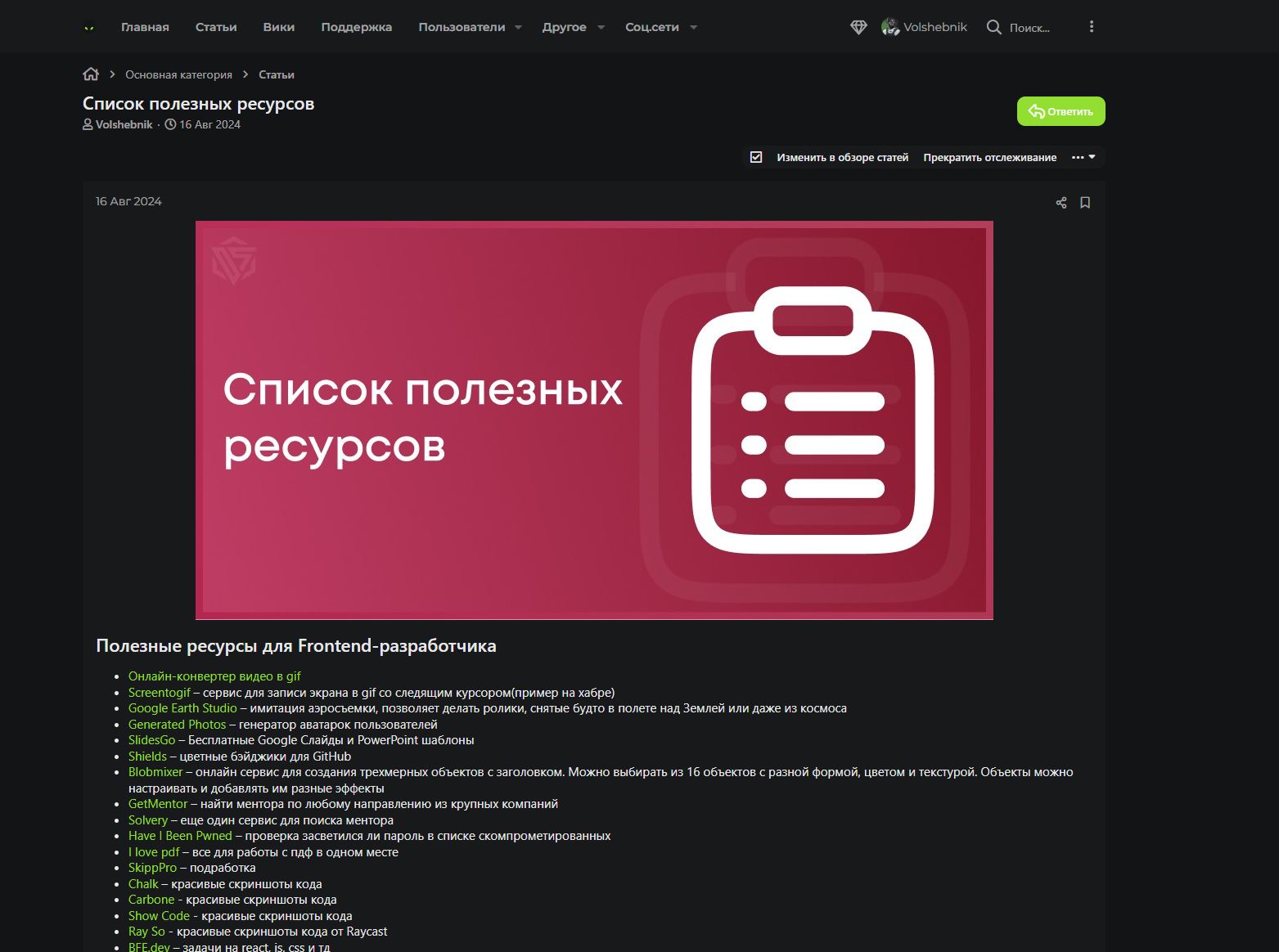Open the Статьи menu item
This screenshot has height=952, width=1279.
tap(216, 27)
